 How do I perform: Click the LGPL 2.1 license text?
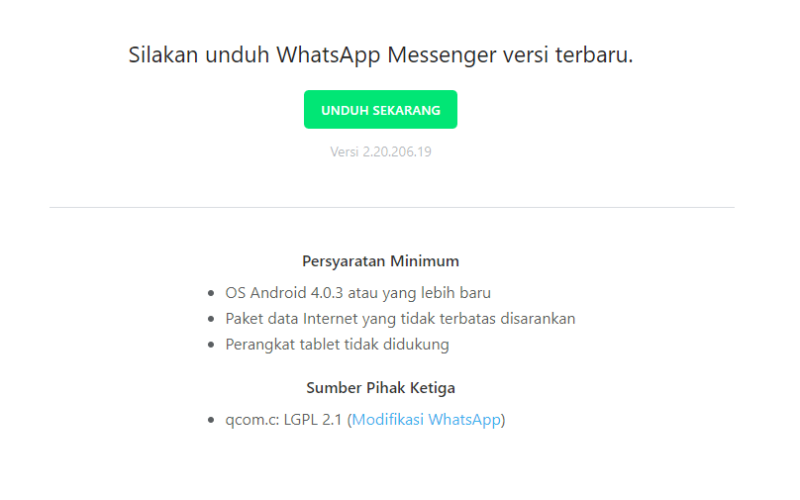pos(312,419)
